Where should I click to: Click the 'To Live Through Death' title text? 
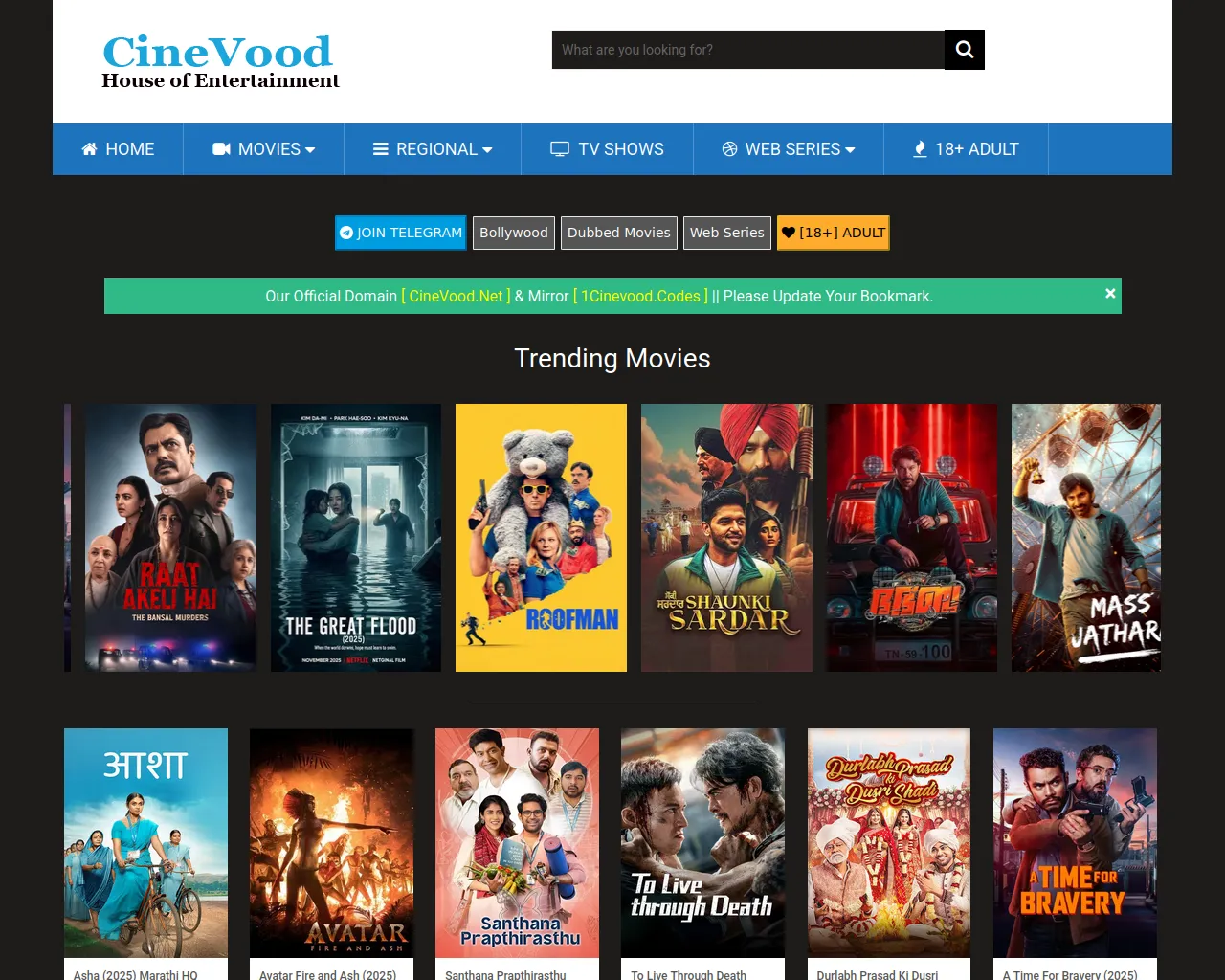click(x=688, y=974)
